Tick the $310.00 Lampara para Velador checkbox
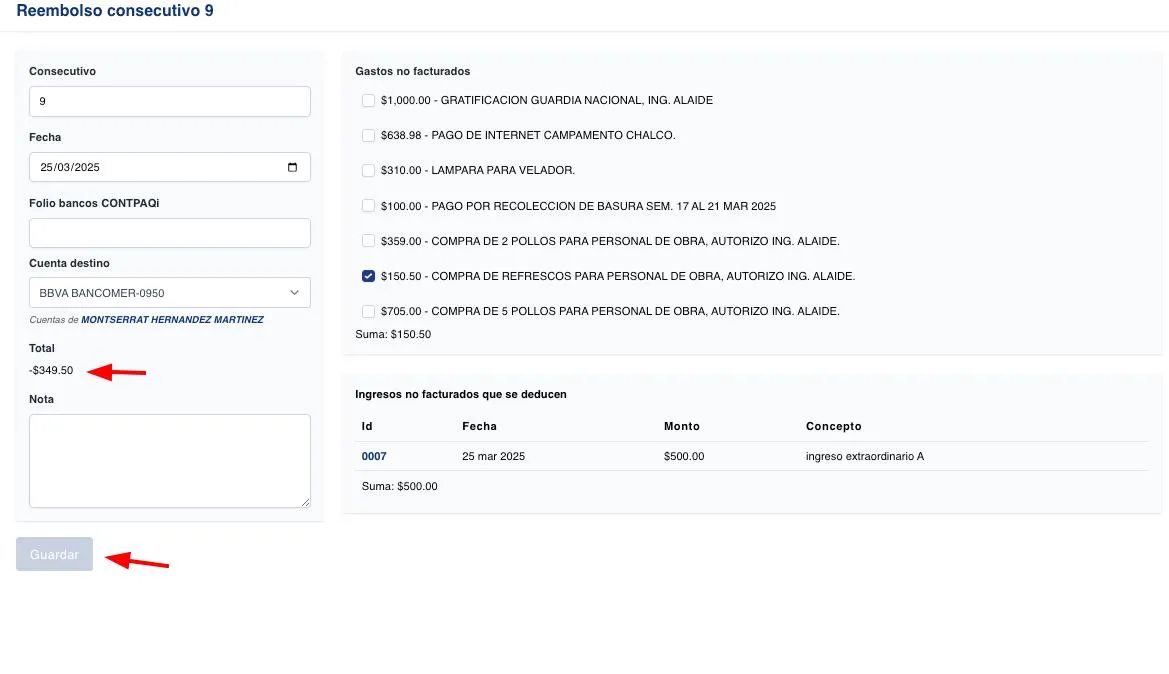The height and width of the screenshot is (674, 1169). 369,171
